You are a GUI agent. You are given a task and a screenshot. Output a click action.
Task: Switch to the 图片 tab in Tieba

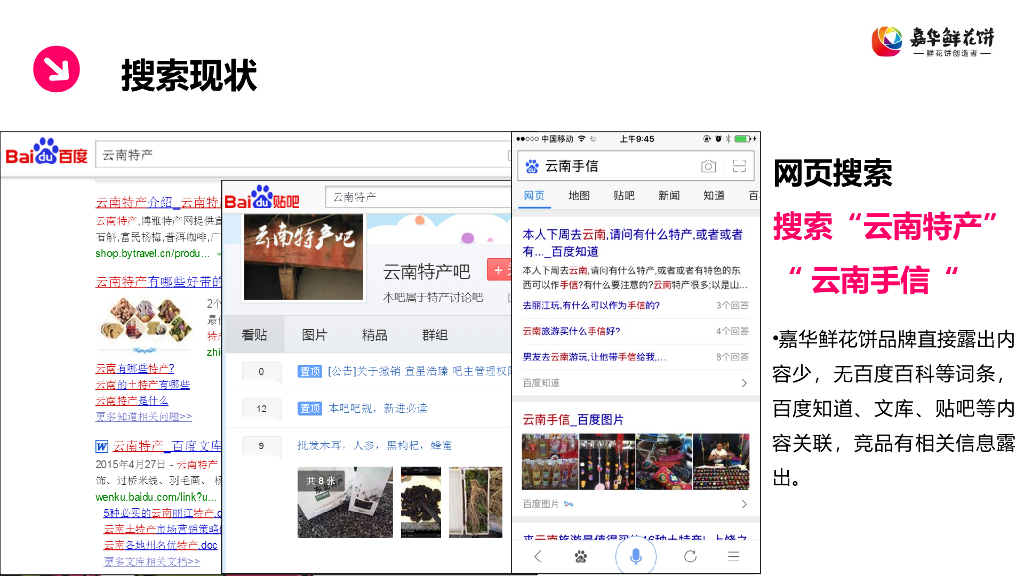[314, 335]
